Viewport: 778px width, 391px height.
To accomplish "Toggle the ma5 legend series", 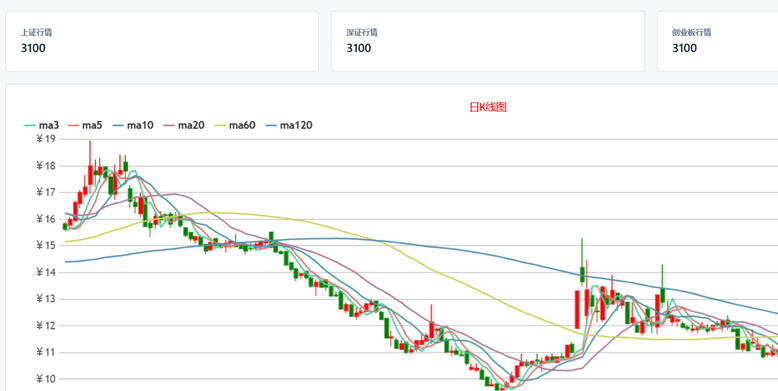I will (x=85, y=126).
